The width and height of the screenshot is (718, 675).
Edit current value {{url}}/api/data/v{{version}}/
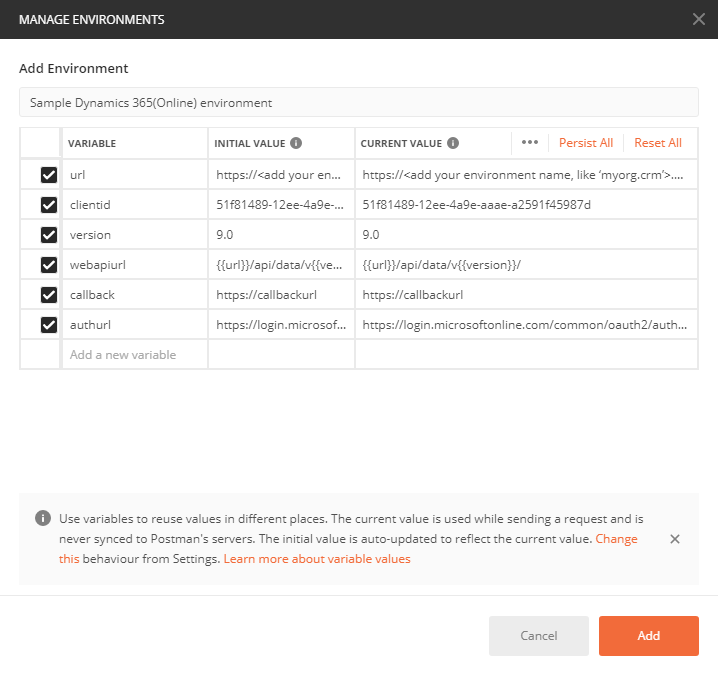coord(526,265)
